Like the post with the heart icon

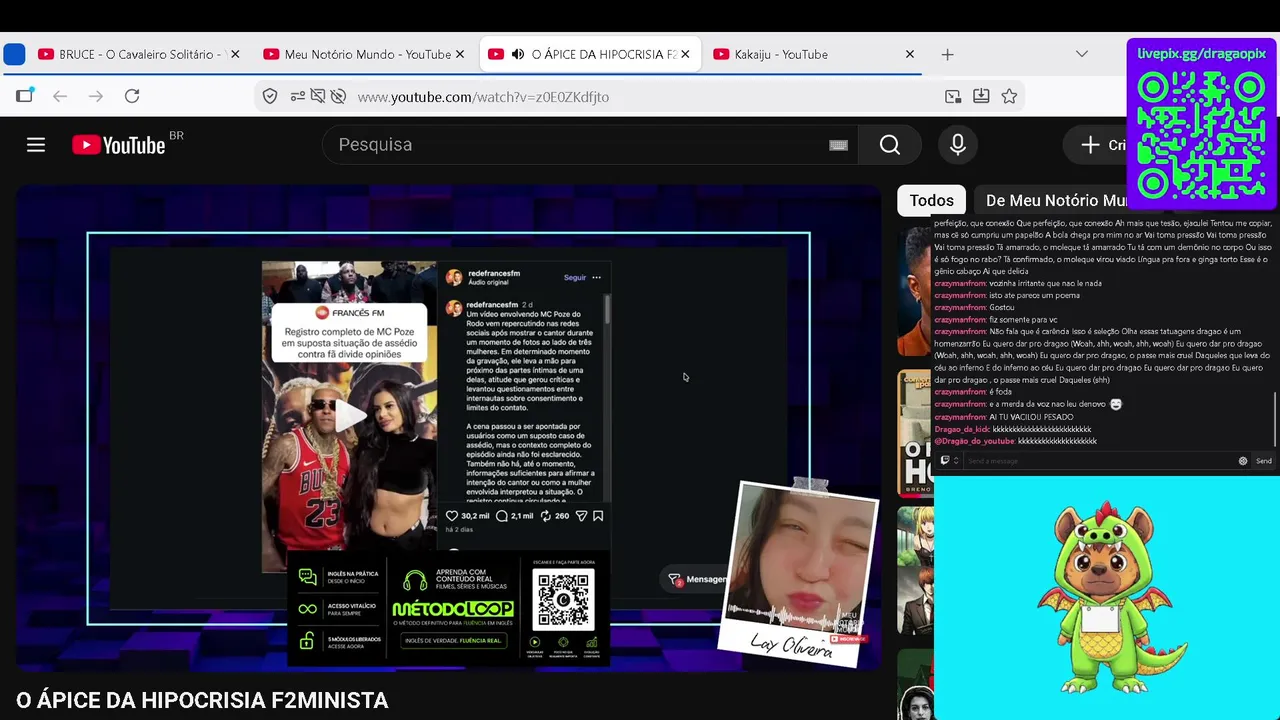[x=451, y=516]
